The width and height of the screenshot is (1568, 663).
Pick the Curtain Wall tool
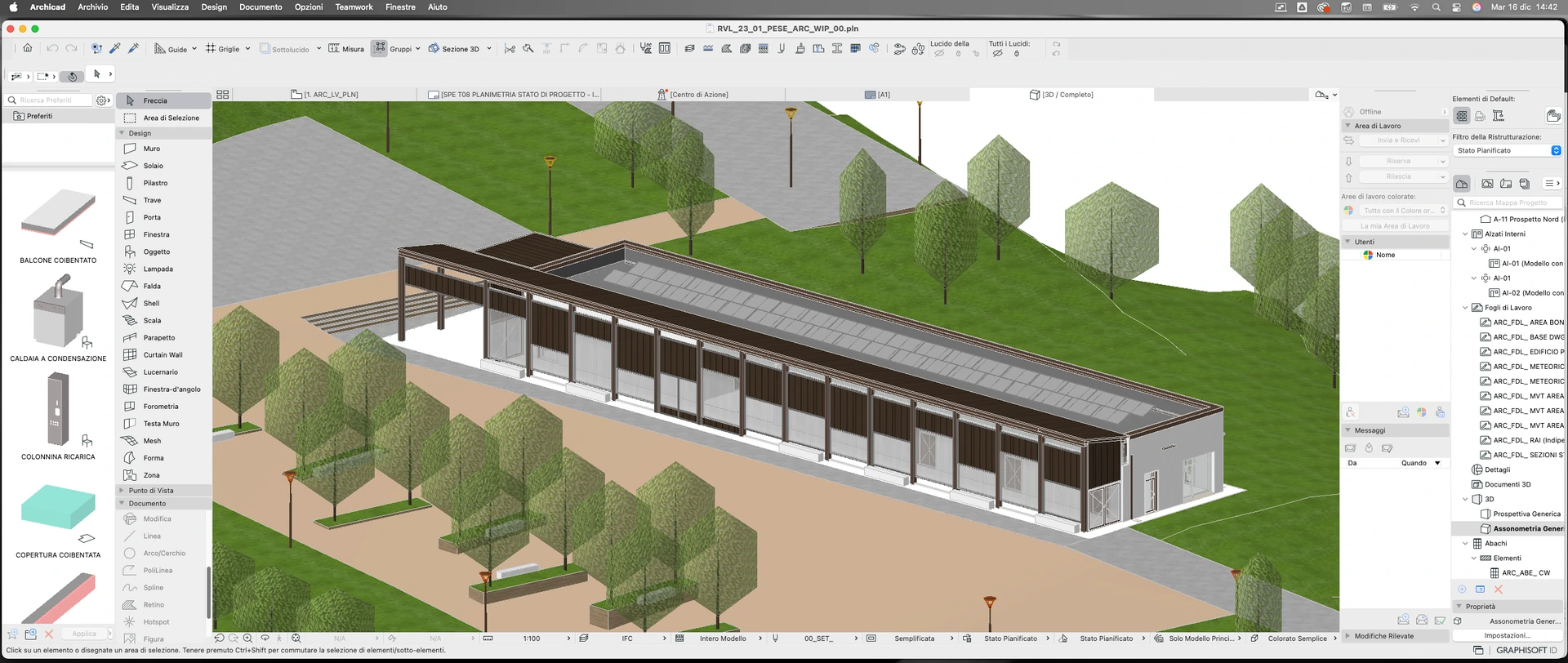coord(163,354)
